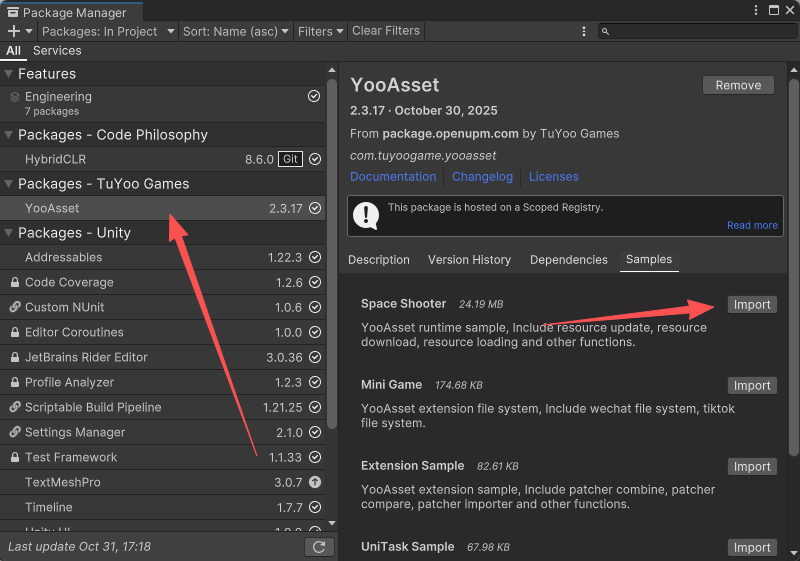800x561 pixels.
Task: Click the link icon beside Scriptable Build Pipeline
Action: point(15,407)
